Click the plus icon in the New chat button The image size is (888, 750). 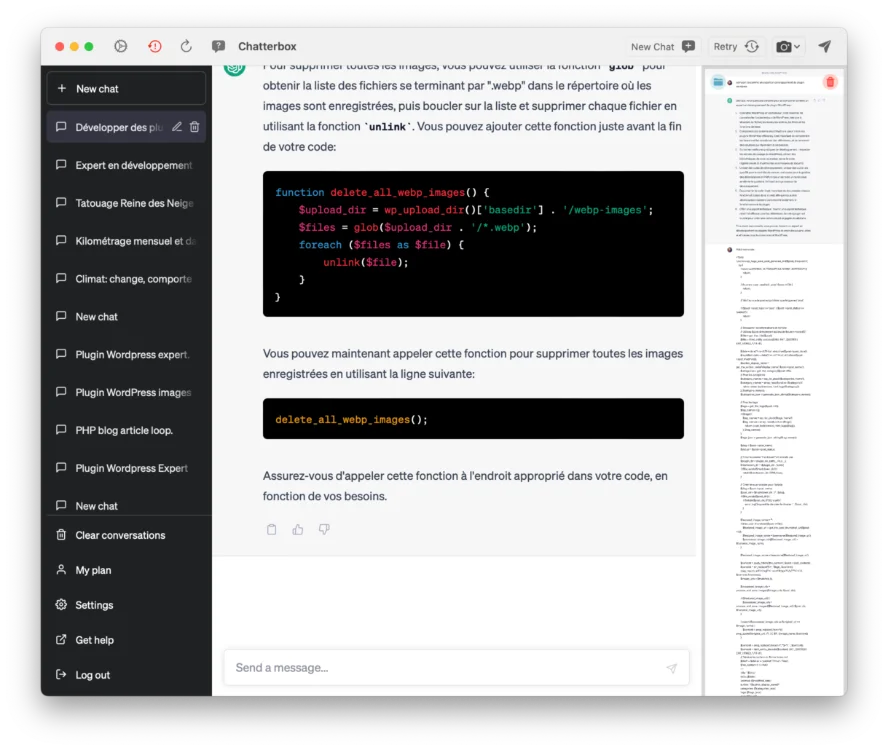click(62, 88)
